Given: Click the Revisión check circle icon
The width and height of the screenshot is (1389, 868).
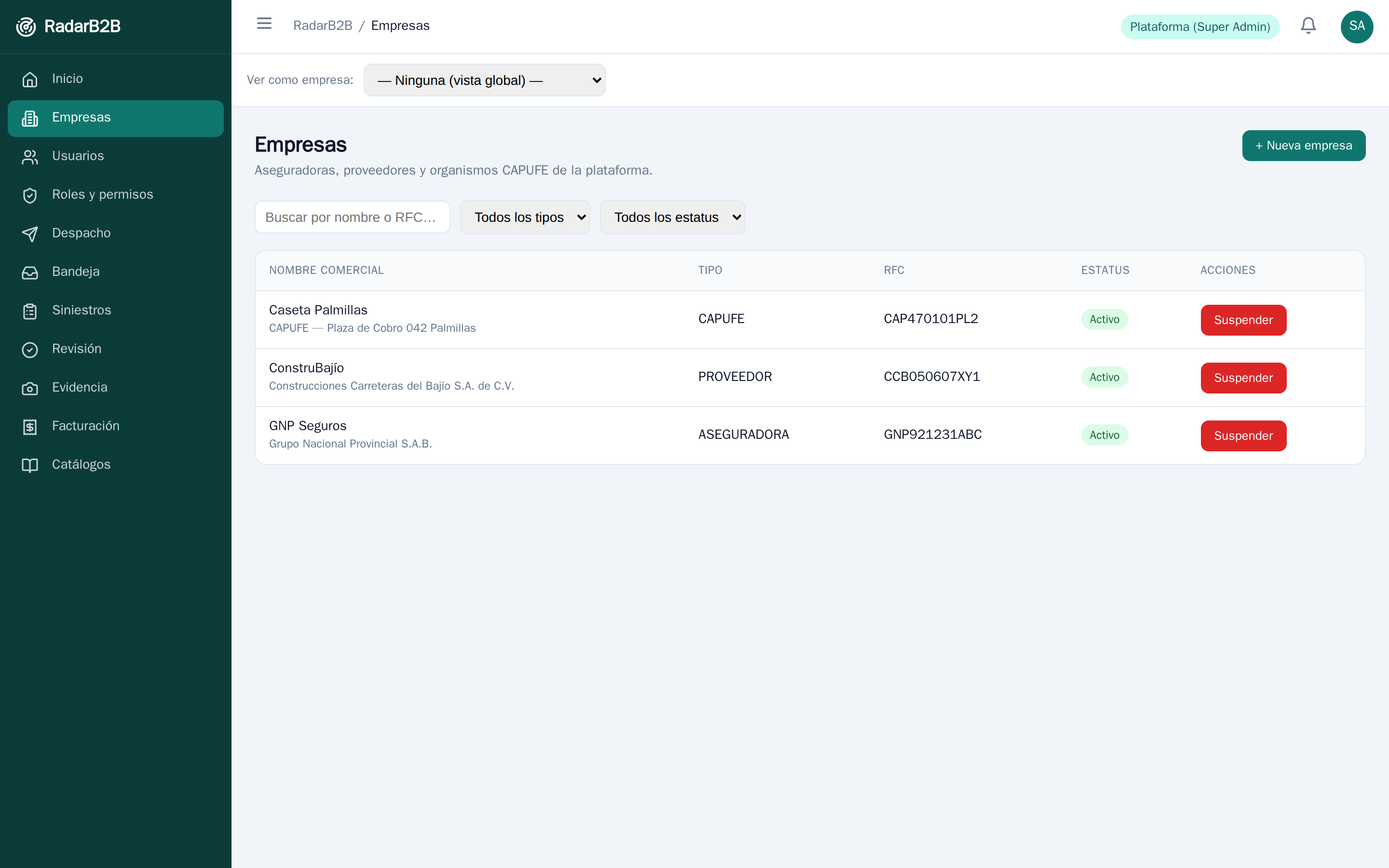Looking at the screenshot, I should (x=30, y=349).
